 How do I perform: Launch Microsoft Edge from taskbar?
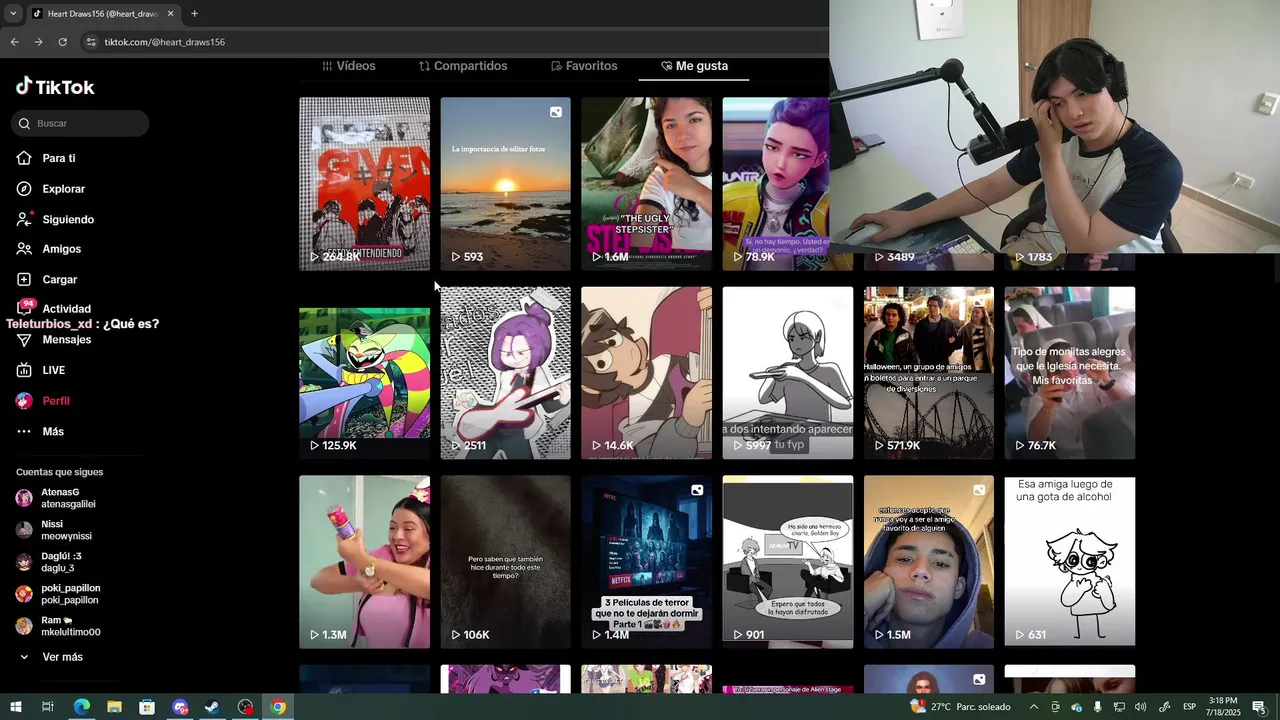(x=81, y=707)
